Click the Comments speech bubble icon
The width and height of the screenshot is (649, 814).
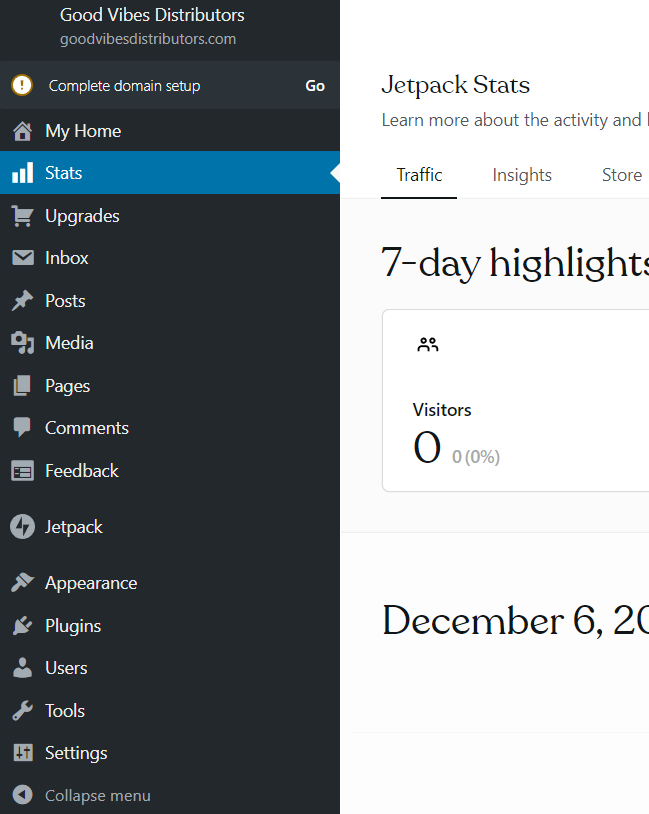pos(22,428)
